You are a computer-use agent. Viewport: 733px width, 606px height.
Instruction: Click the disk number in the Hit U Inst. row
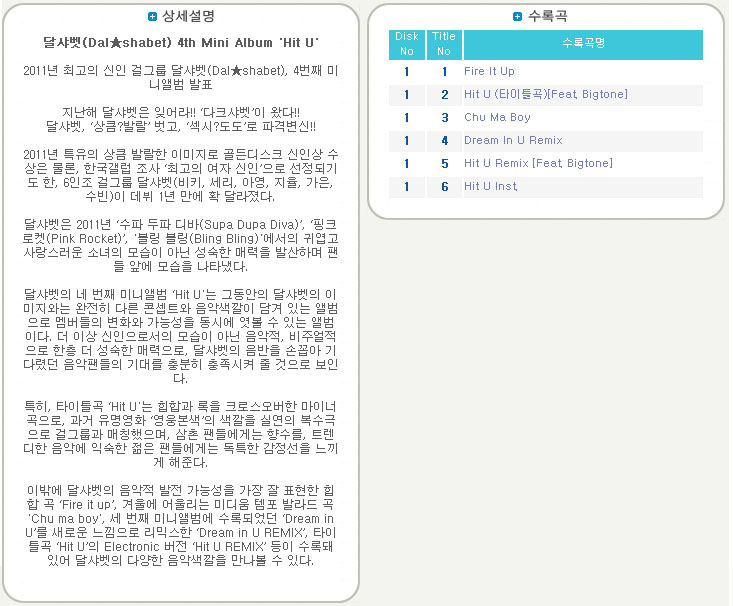[406, 187]
